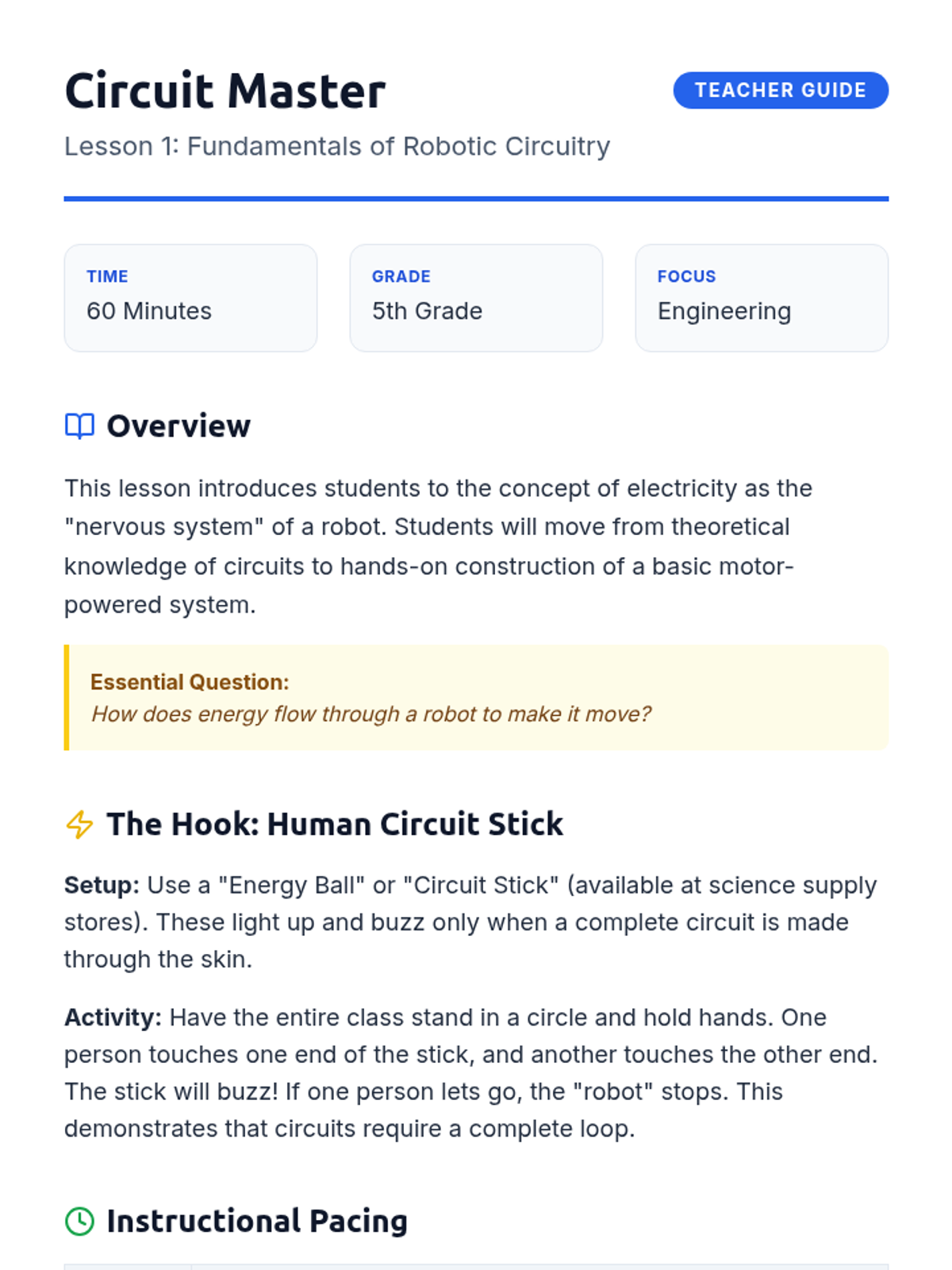Click the Instructional Pacing heading
952x1270 pixels.
pos(257,1221)
